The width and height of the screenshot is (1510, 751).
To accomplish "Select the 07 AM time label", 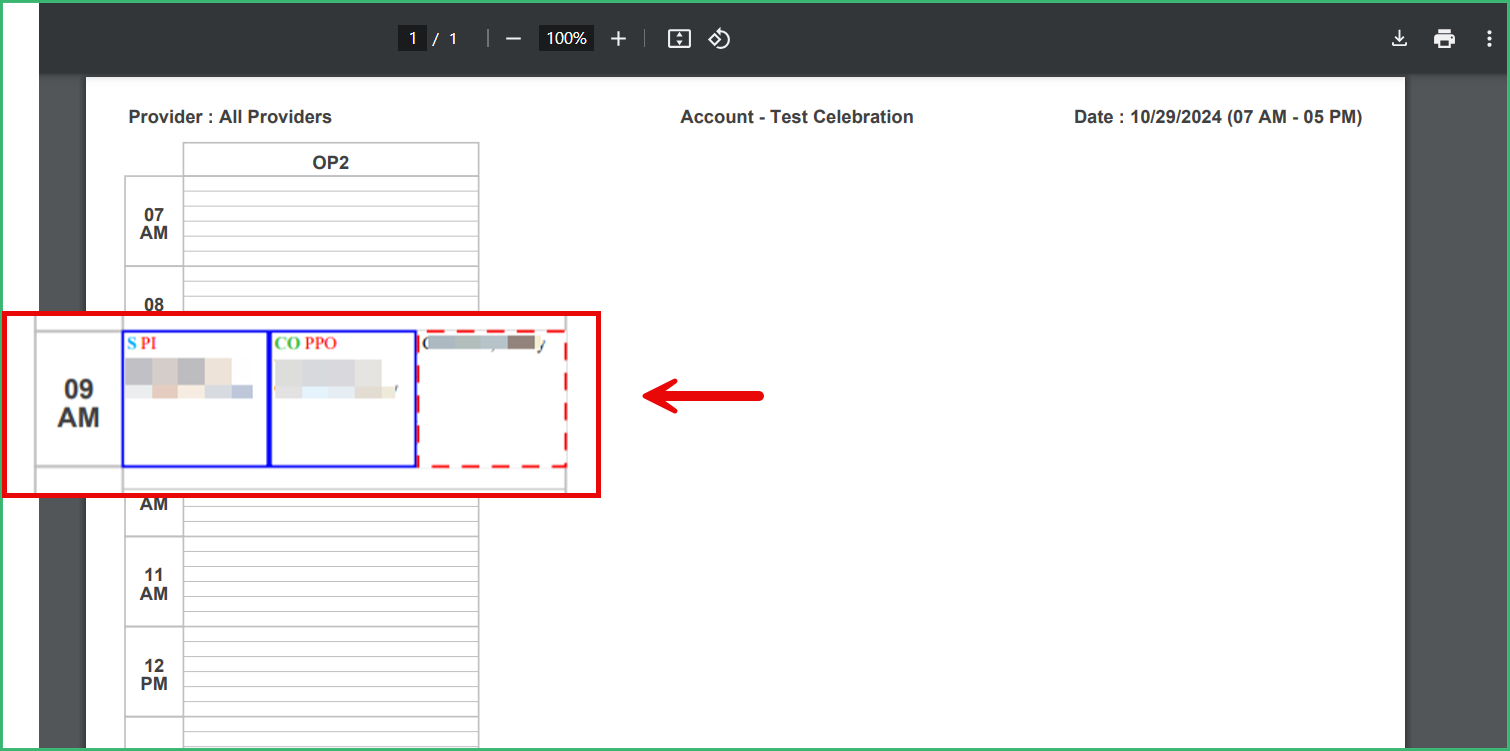I will click(x=154, y=223).
